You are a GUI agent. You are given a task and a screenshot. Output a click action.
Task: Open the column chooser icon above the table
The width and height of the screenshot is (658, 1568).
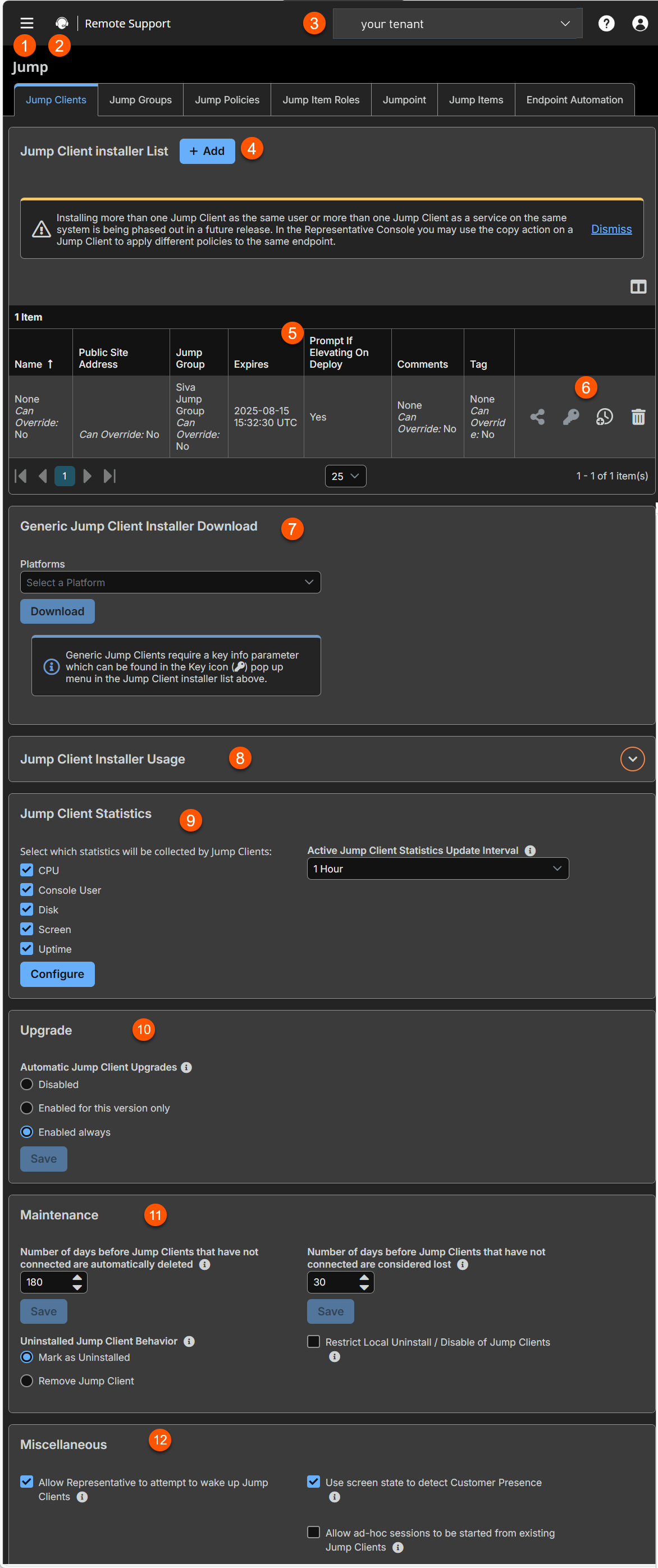638,286
